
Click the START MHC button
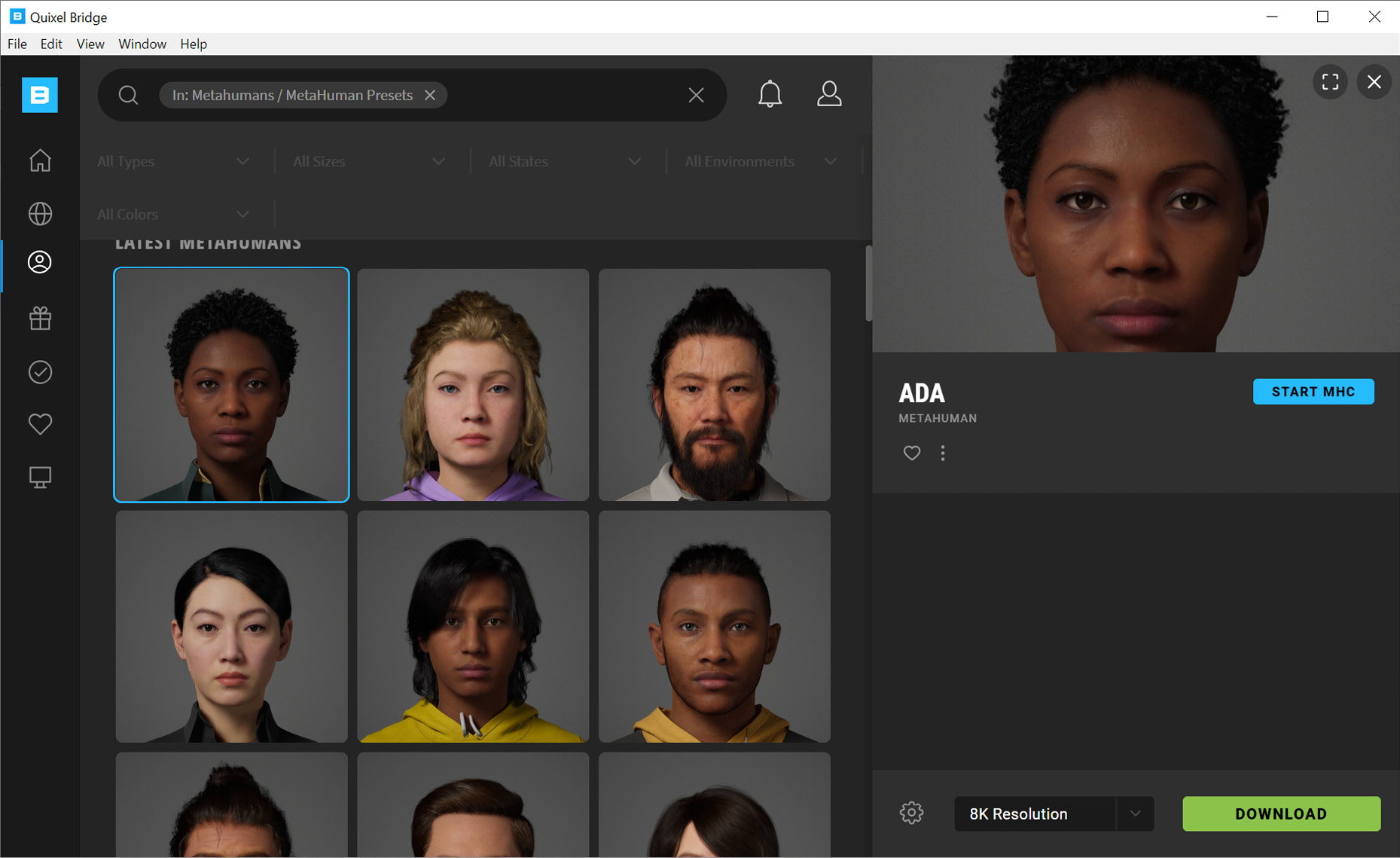1313,392
